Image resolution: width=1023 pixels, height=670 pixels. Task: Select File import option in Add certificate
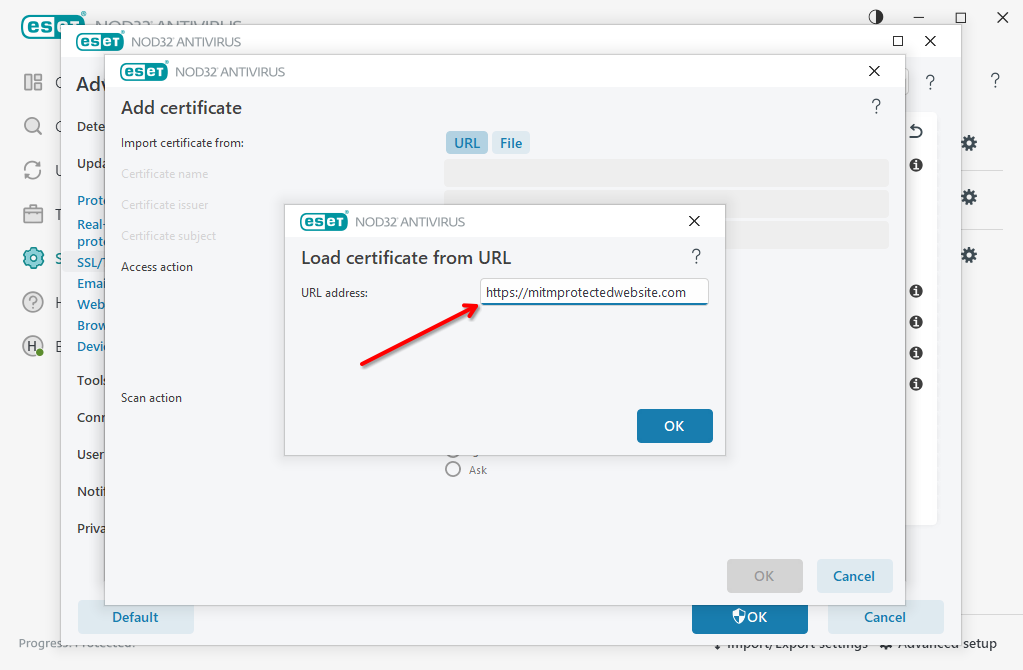pyautogui.click(x=511, y=143)
